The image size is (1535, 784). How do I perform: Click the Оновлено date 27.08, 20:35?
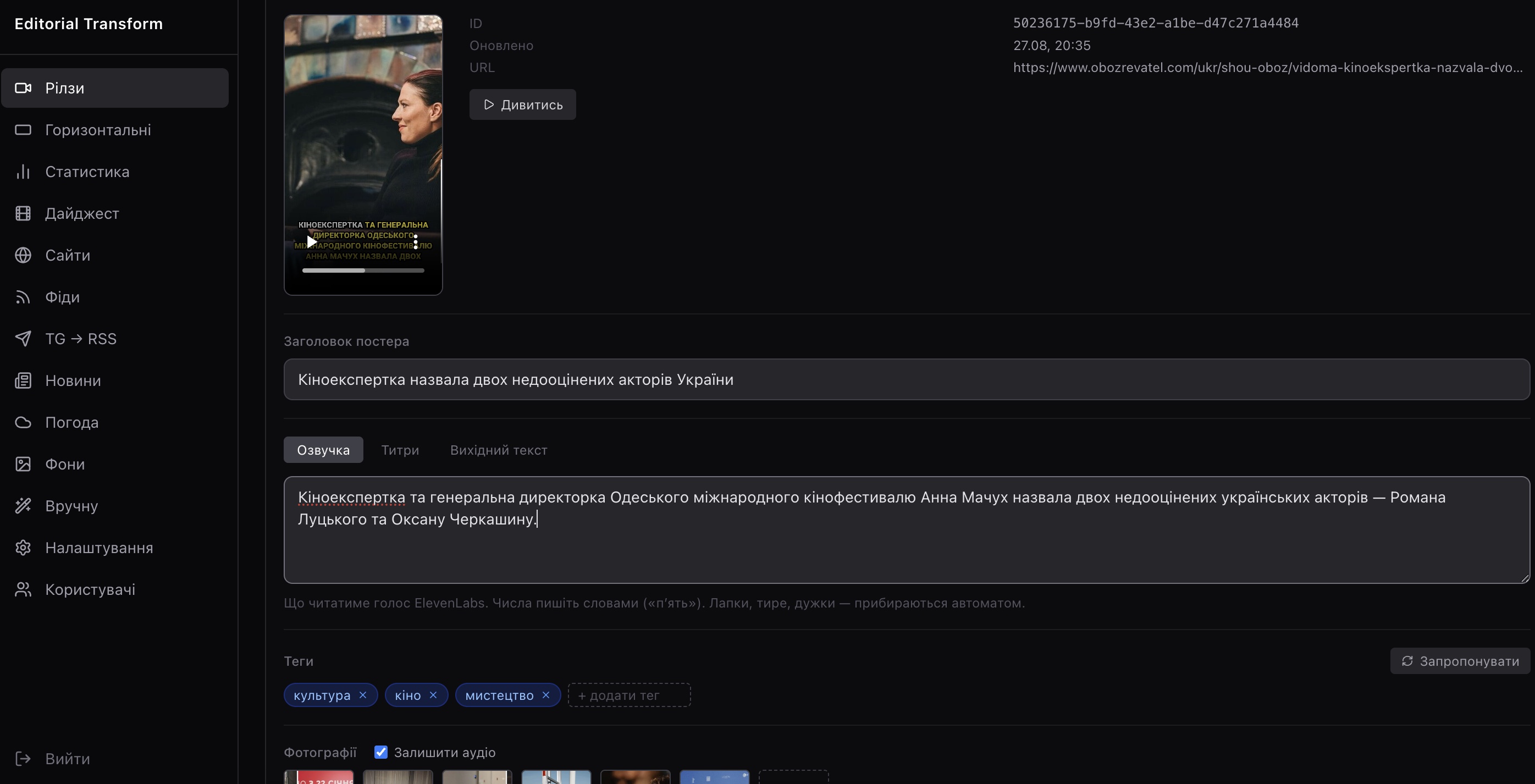coord(1052,45)
